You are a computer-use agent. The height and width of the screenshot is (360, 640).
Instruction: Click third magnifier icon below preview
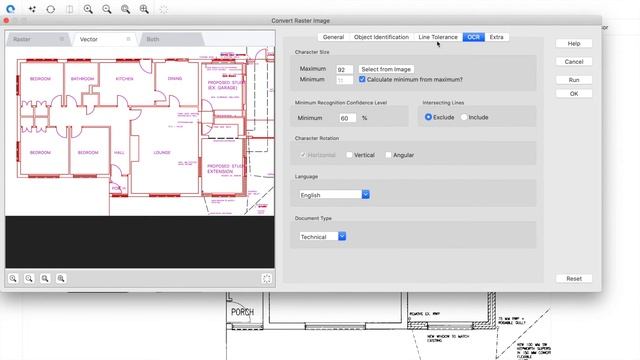(x=45, y=278)
